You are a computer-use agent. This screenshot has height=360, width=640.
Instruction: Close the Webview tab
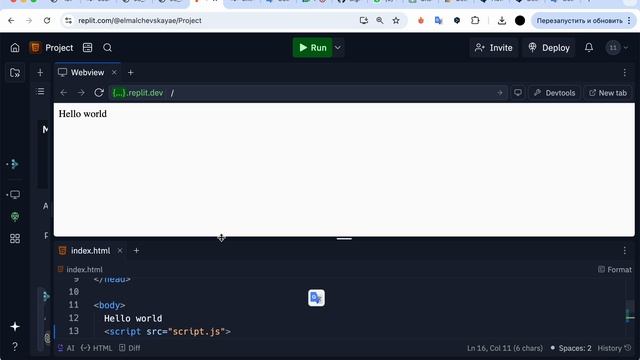click(114, 73)
